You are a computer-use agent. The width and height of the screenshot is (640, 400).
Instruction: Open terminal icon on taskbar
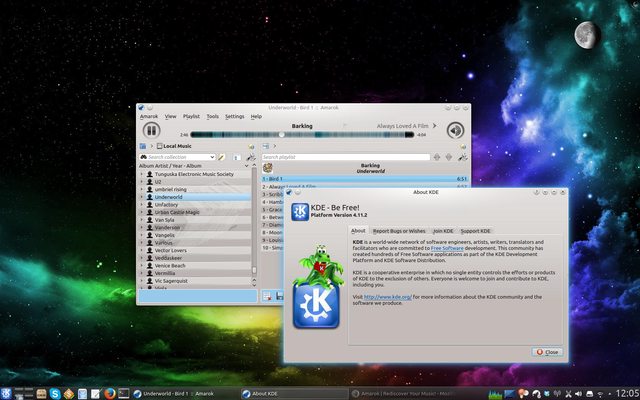click(124, 394)
